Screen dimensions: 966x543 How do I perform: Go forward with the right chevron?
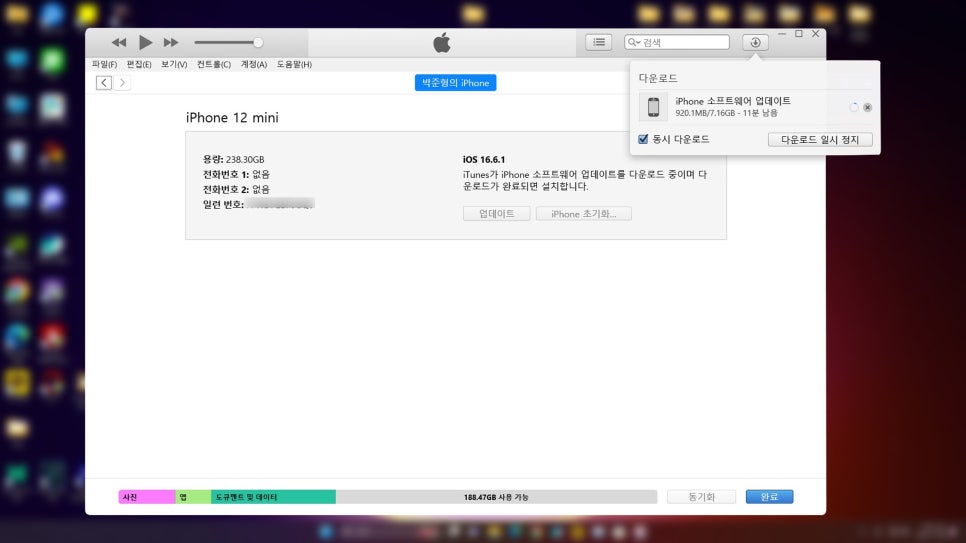tap(122, 83)
